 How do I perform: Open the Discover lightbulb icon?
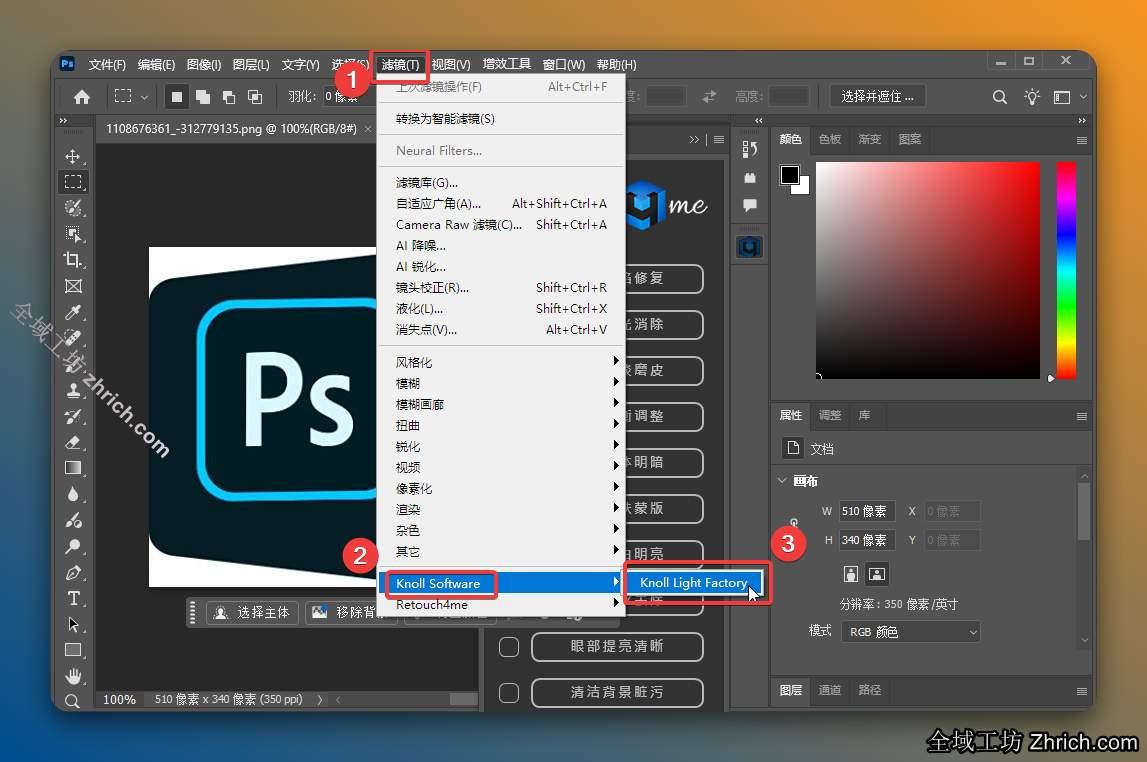(1031, 97)
